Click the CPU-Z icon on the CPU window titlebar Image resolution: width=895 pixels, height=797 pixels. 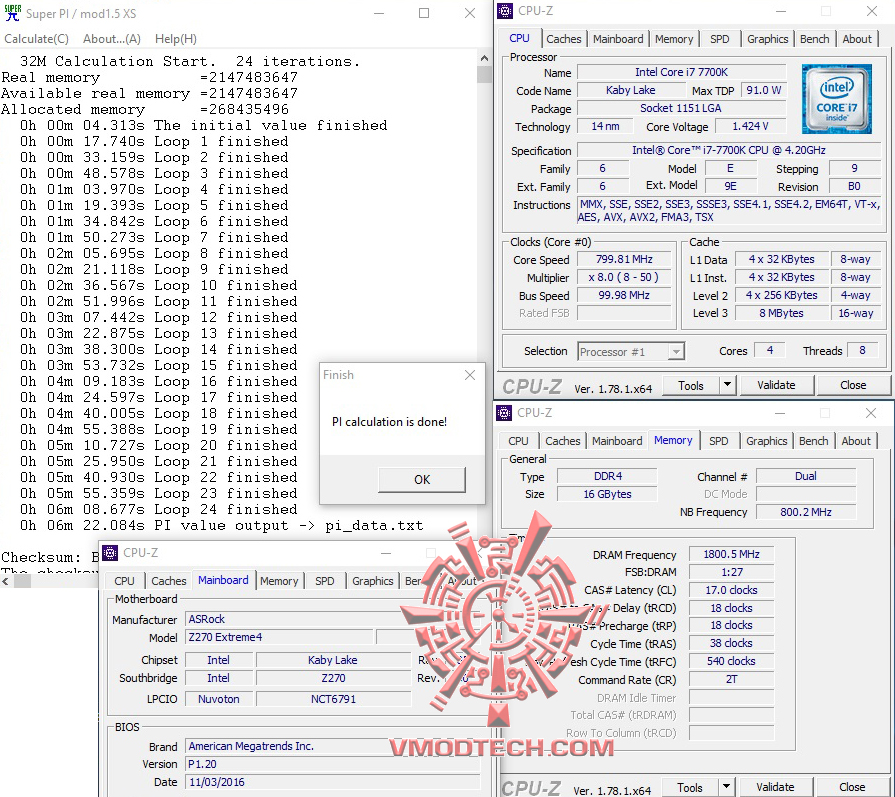coord(505,10)
